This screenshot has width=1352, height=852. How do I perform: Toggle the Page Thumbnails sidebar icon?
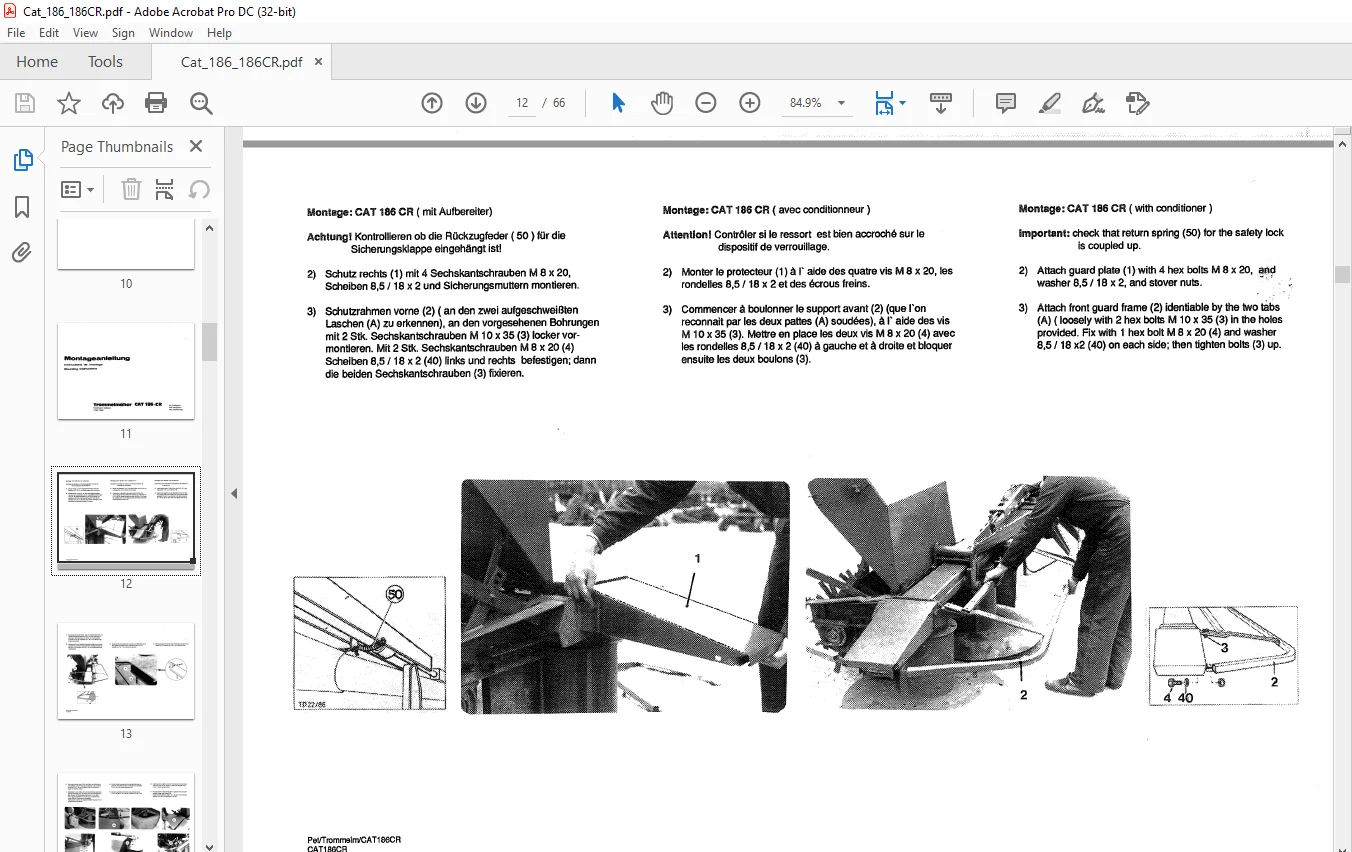[x=22, y=160]
